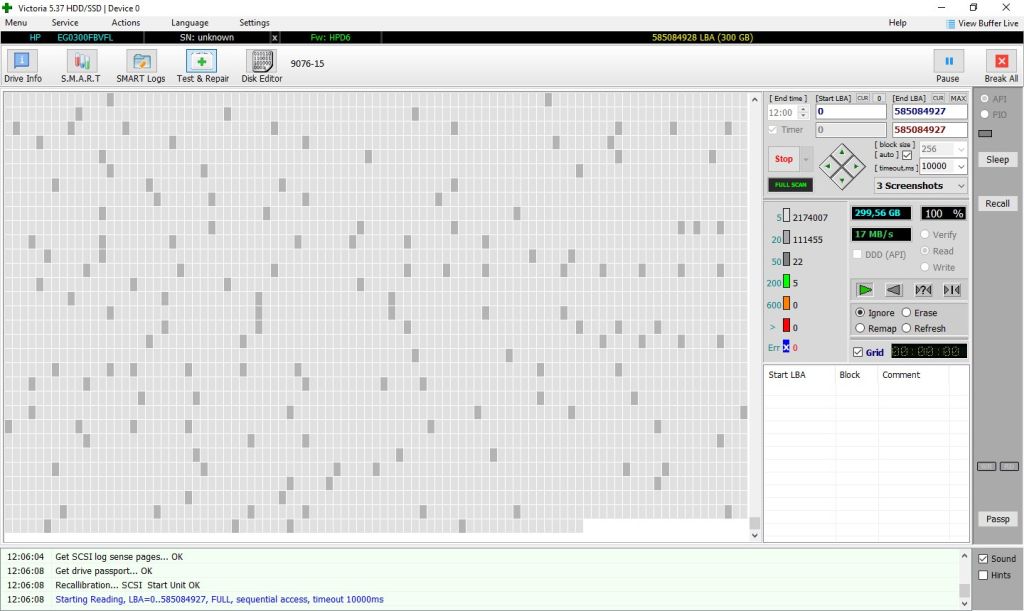Click the End time spinner arrows

[x=803, y=112]
